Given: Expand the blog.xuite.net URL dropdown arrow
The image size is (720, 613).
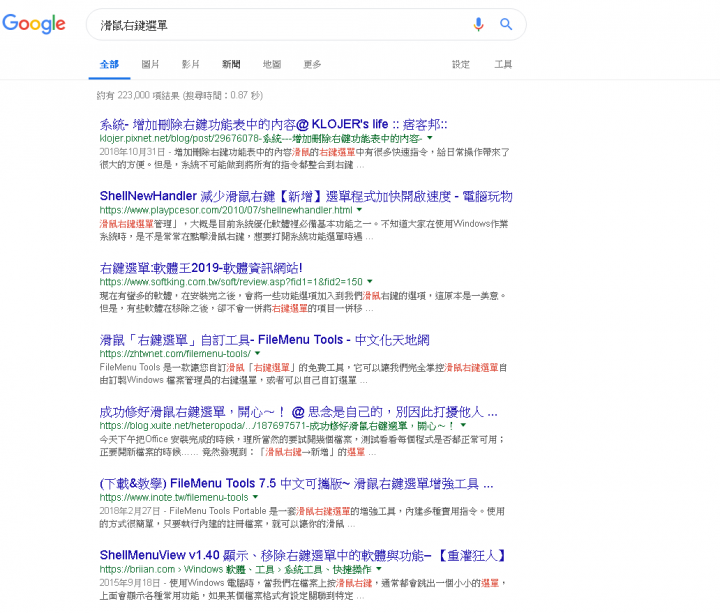Looking at the screenshot, I should click(x=463, y=425).
